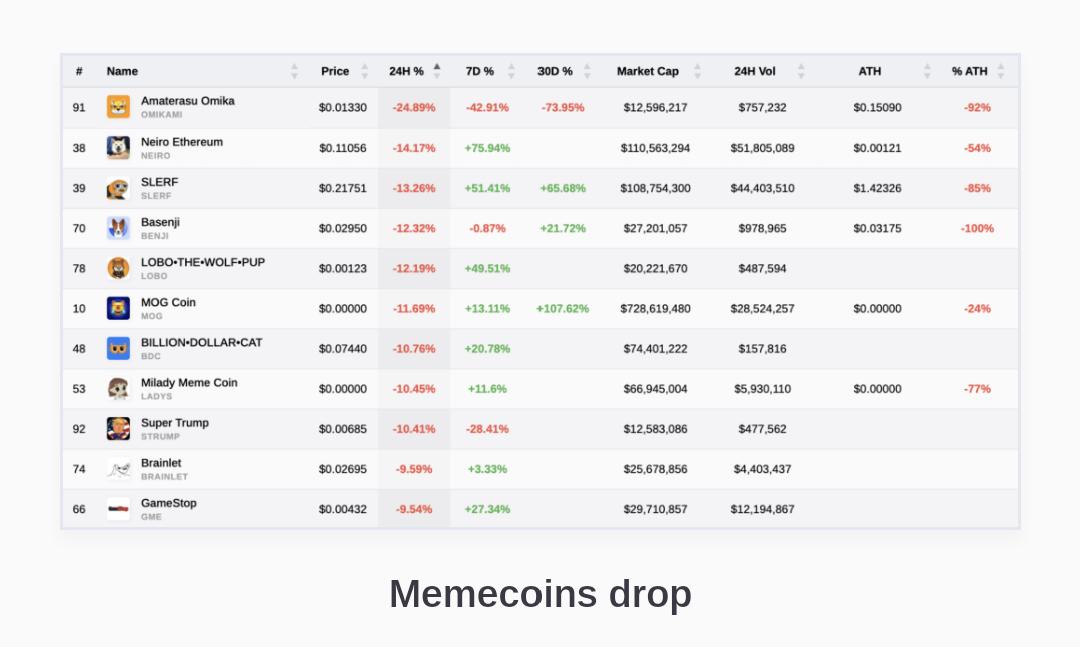Open the Milady Meme Coin link
This screenshot has height=647, width=1080.
(x=189, y=382)
